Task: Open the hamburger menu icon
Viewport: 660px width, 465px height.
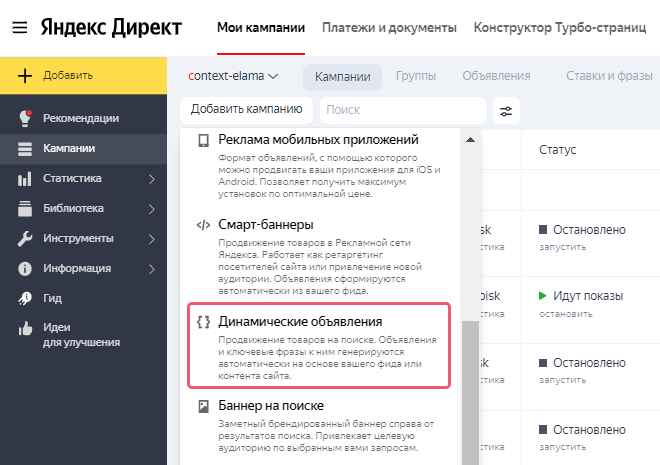Action: 19,28
